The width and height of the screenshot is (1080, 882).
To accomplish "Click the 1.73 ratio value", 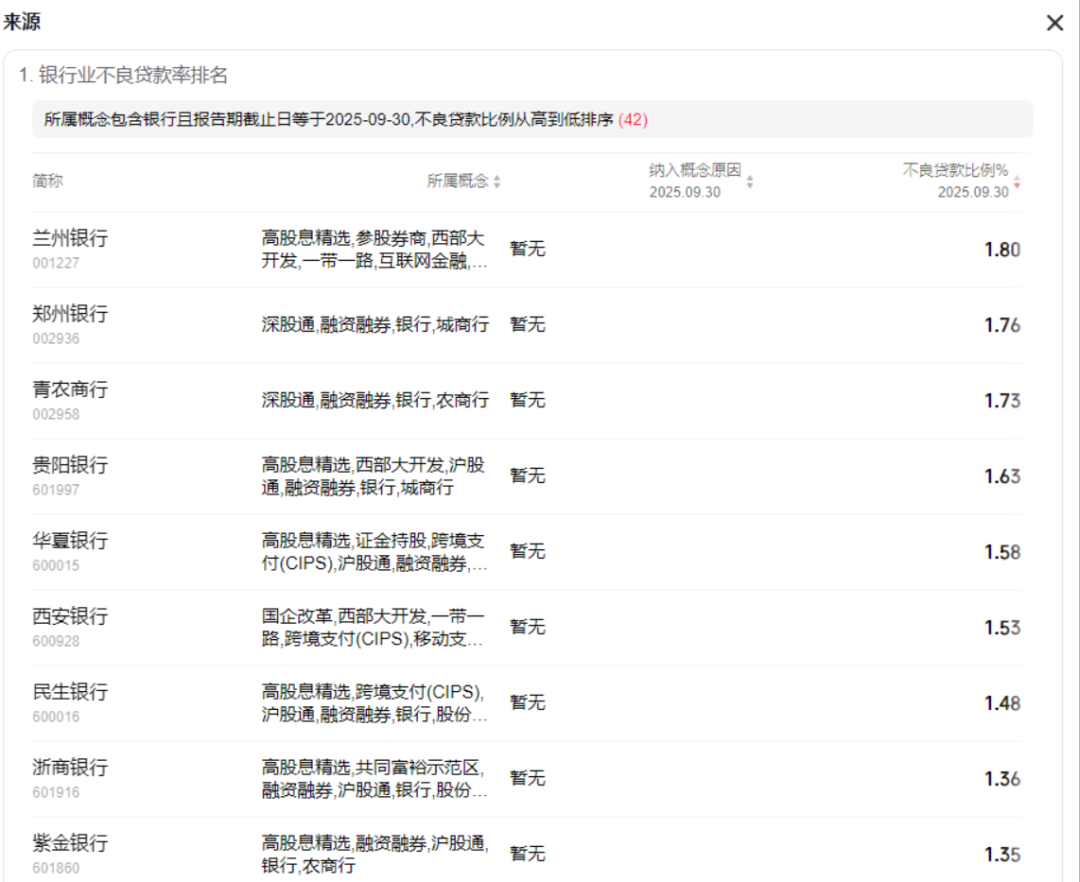I will (x=1002, y=401).
